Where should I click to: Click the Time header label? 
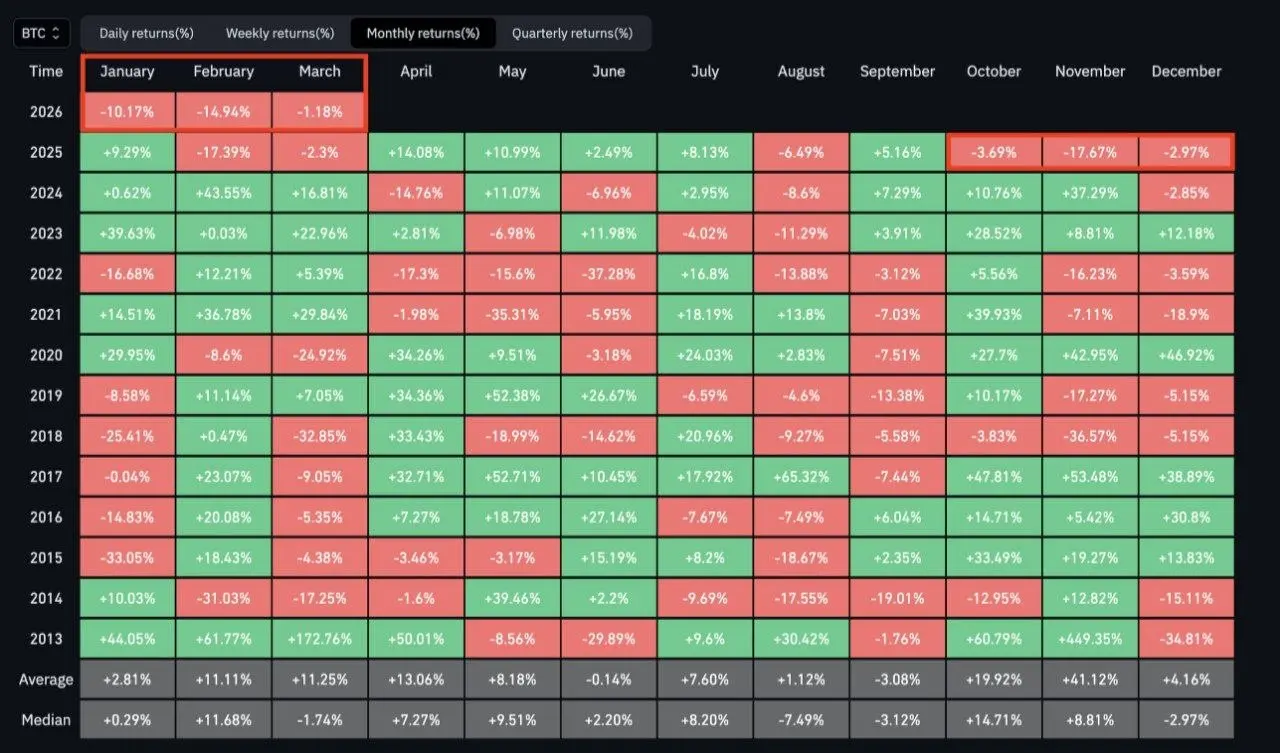point(46,71)
